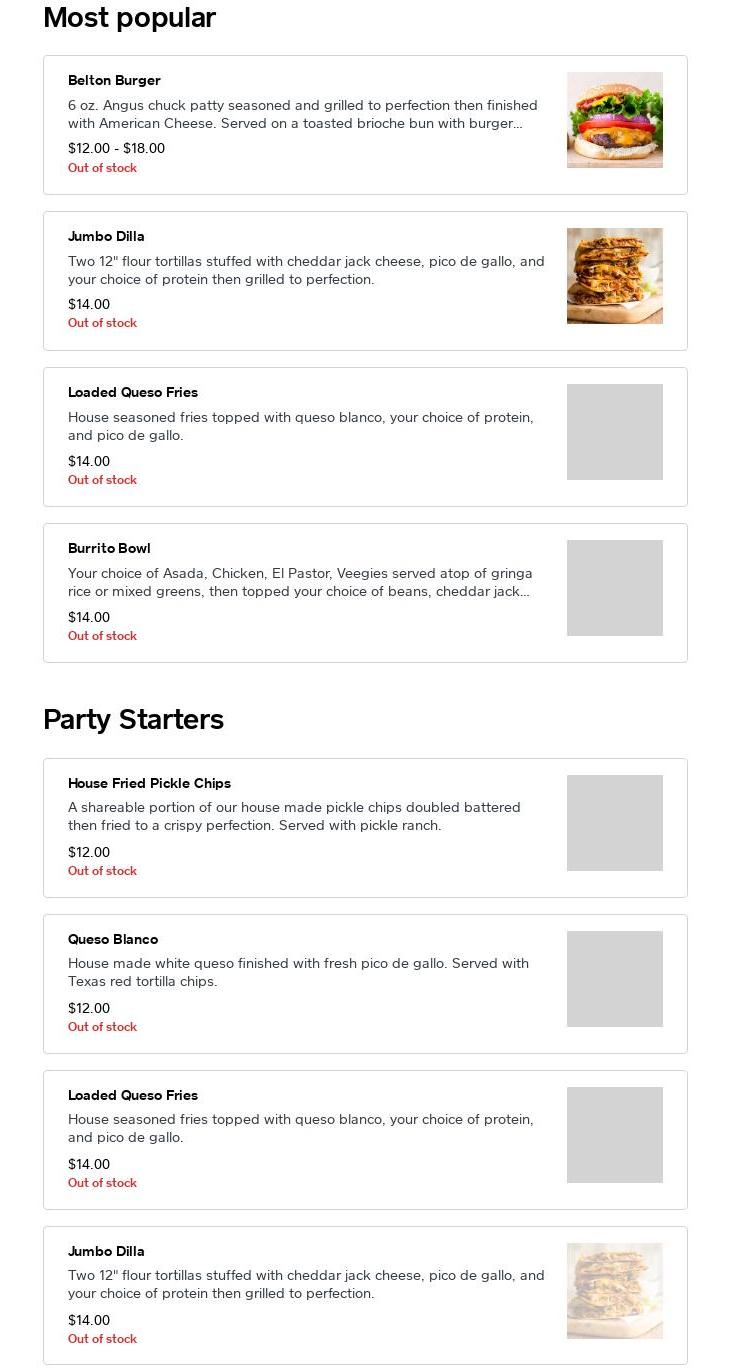The image size is (730, 1372).
Task: Open Jumbo Dilla photo in Most popular
Action: (x=614, y=276)
